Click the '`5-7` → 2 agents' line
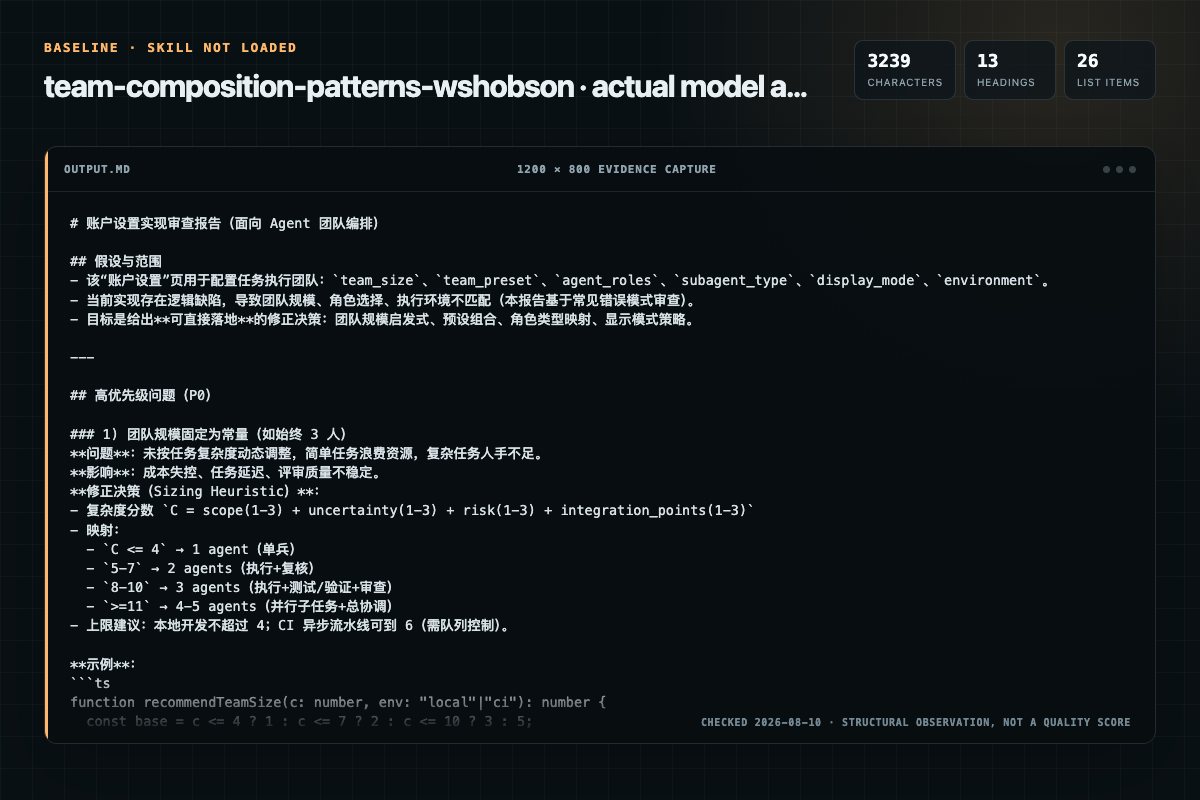Viewport: 1200px width, 800px height. click(x=202, y=568)
